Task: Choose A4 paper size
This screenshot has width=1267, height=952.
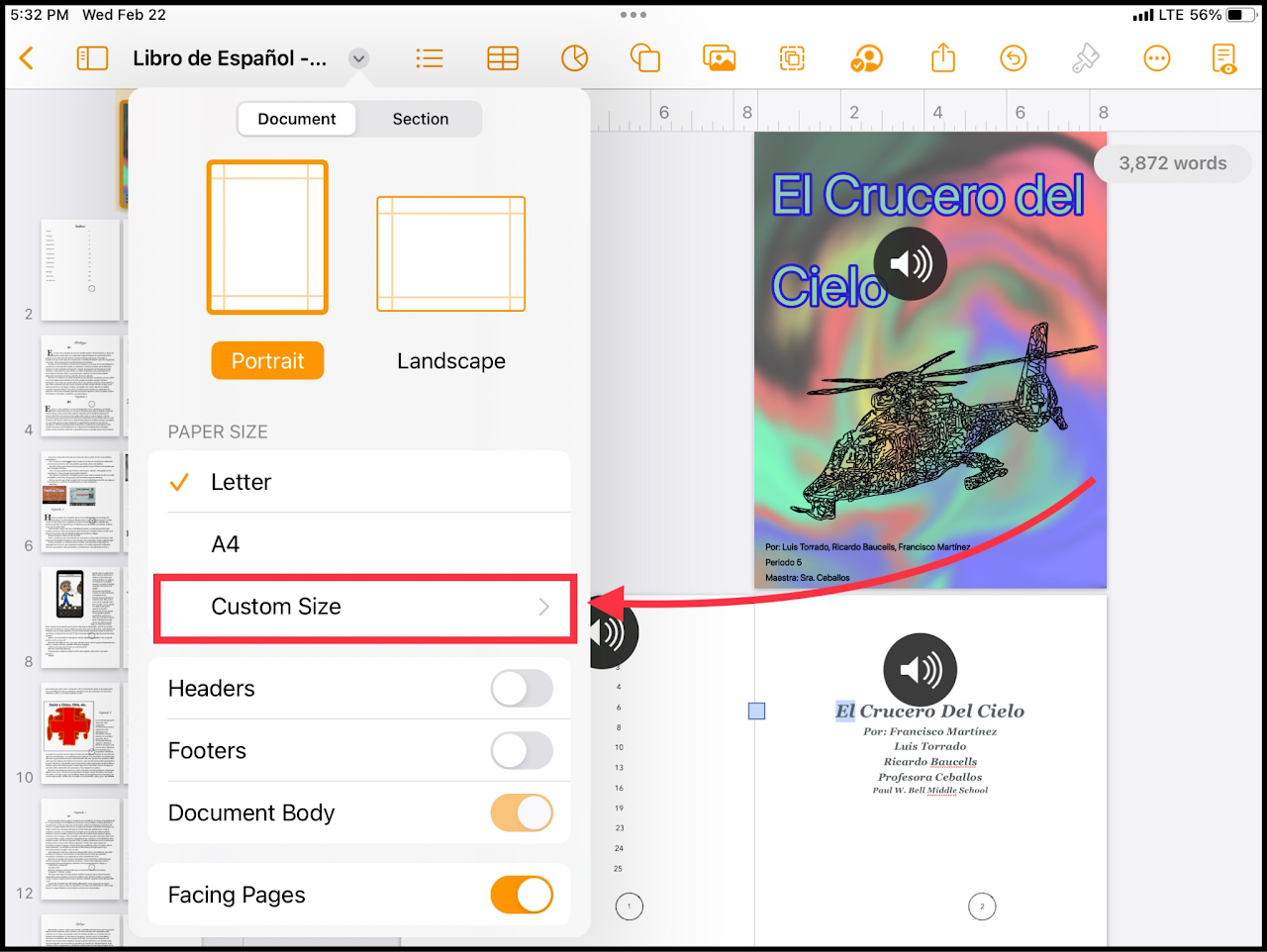Action: click(359, 544)
